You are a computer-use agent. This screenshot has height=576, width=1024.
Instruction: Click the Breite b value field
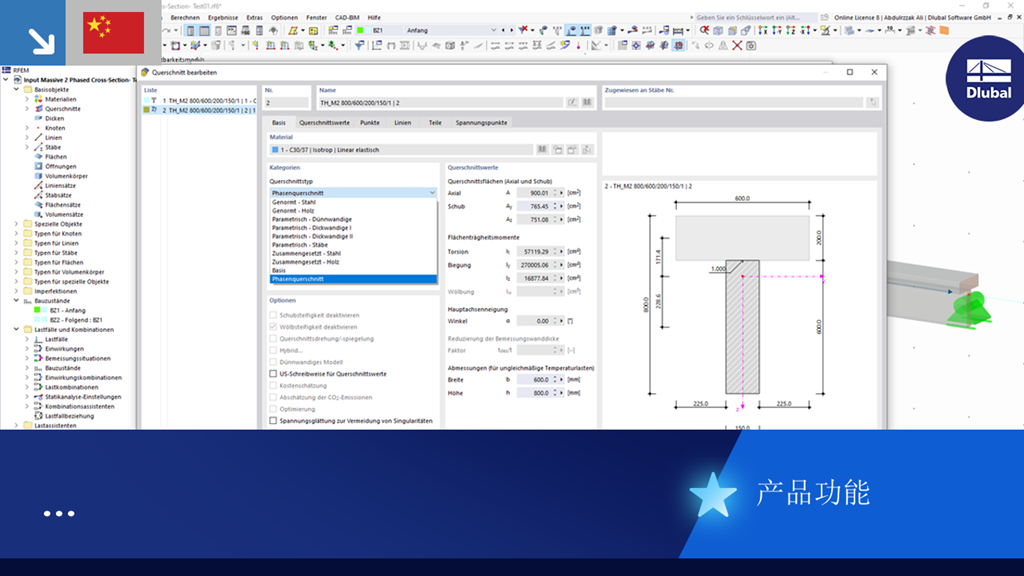534,379
